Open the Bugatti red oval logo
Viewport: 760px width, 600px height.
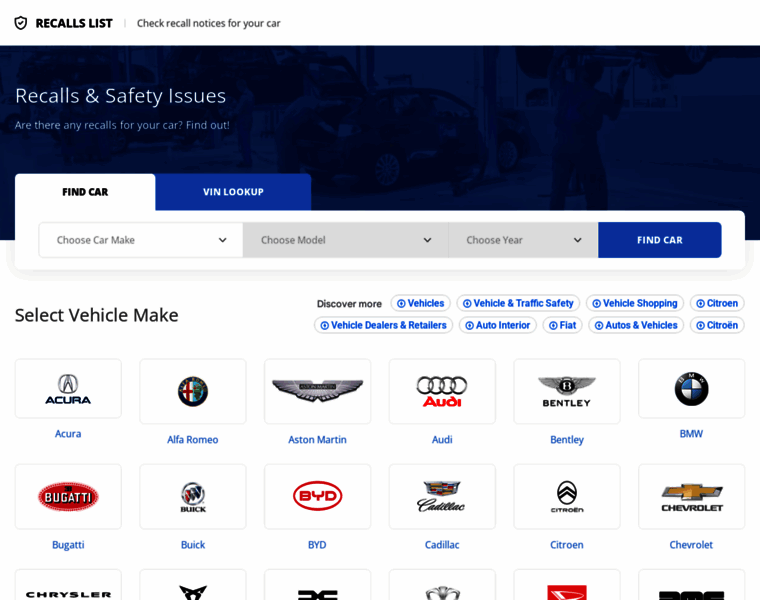click(68, 496)
